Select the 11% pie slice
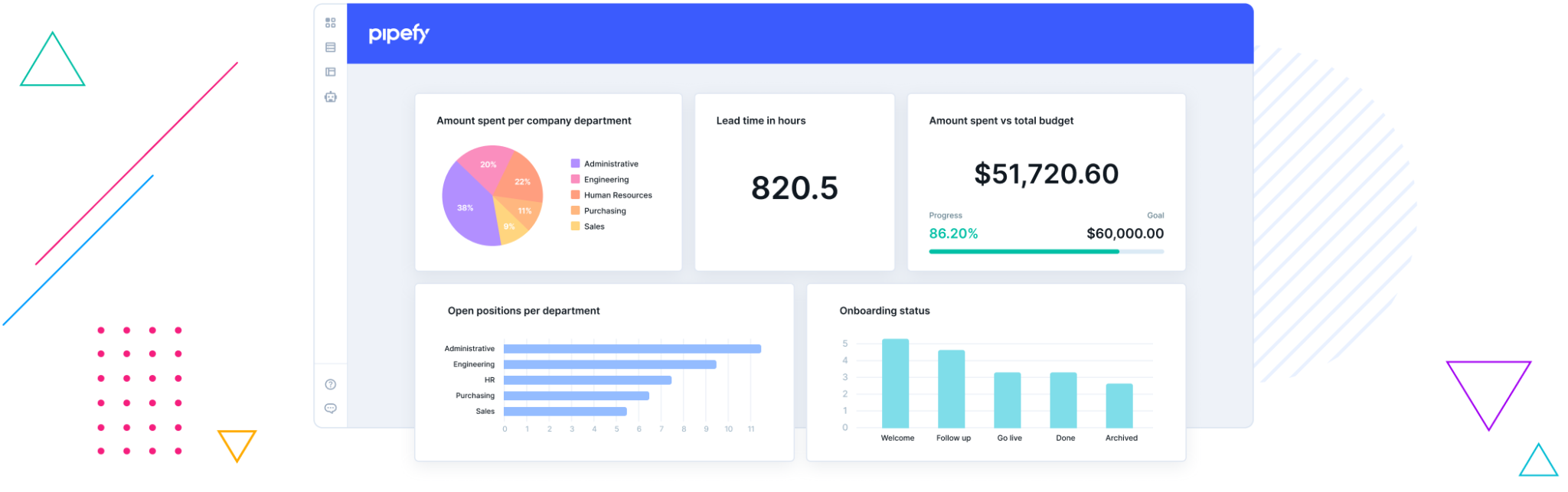This screenshot has width=1568, height=492. [522, 211]
